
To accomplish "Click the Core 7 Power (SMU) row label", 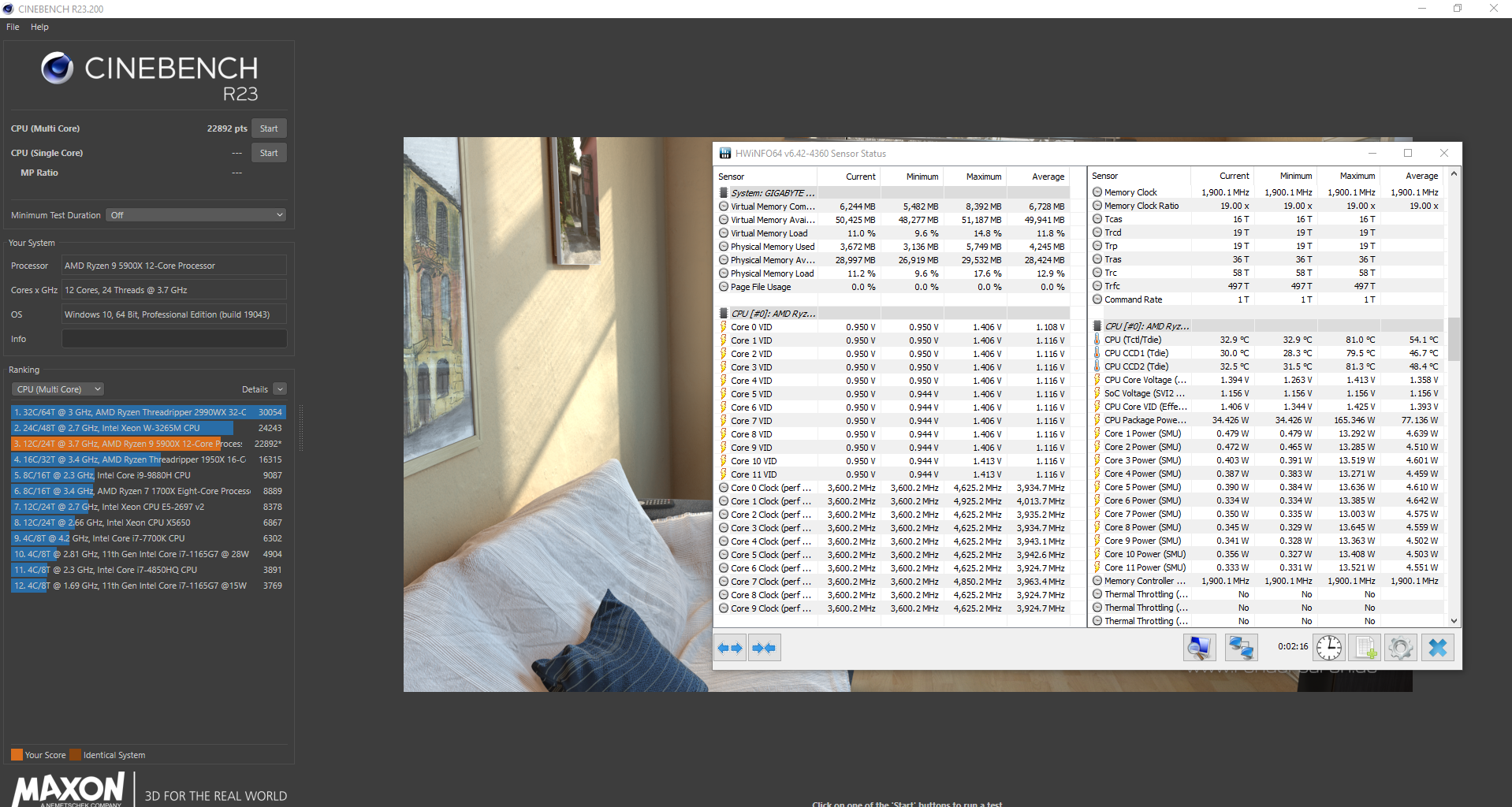I will pos(1143,514).
